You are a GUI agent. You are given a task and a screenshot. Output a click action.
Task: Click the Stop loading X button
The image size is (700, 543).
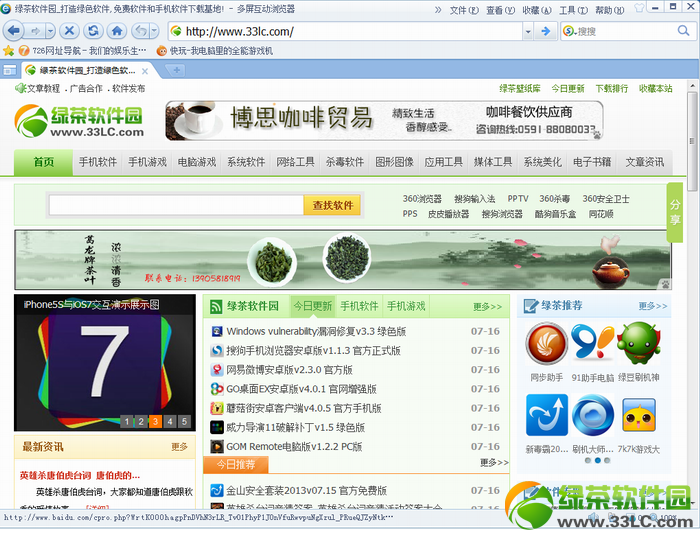point(69,31)
